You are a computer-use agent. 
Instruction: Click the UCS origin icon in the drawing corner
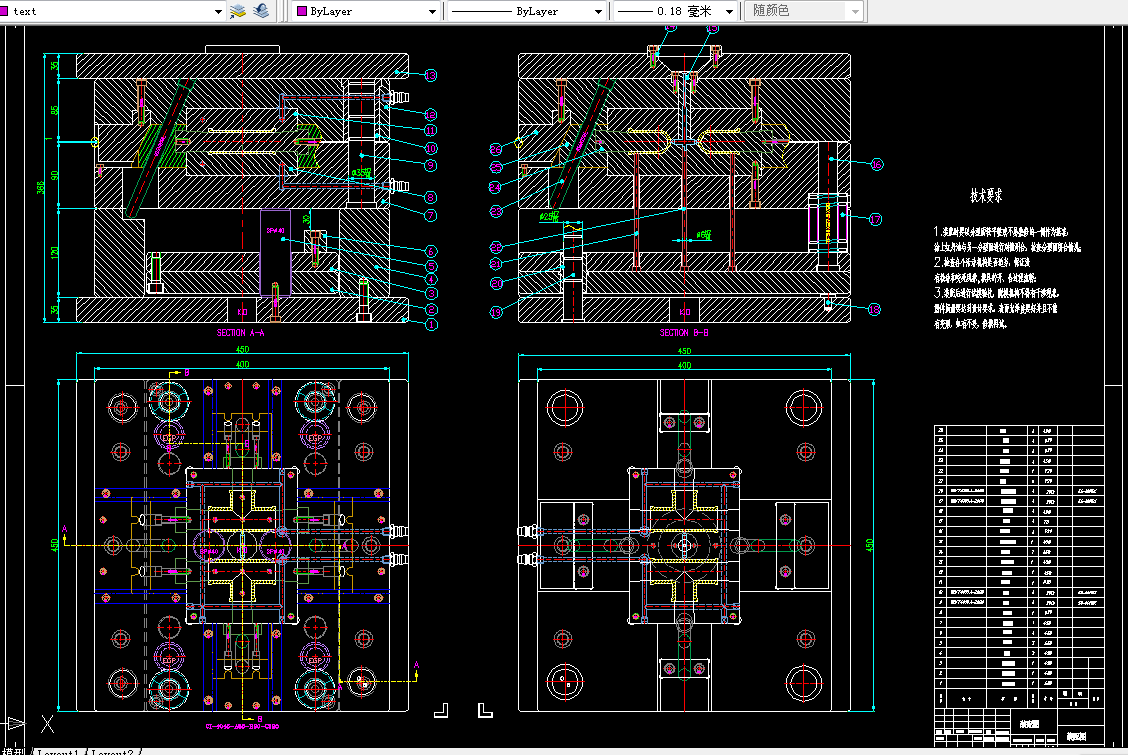coord(29,723)
